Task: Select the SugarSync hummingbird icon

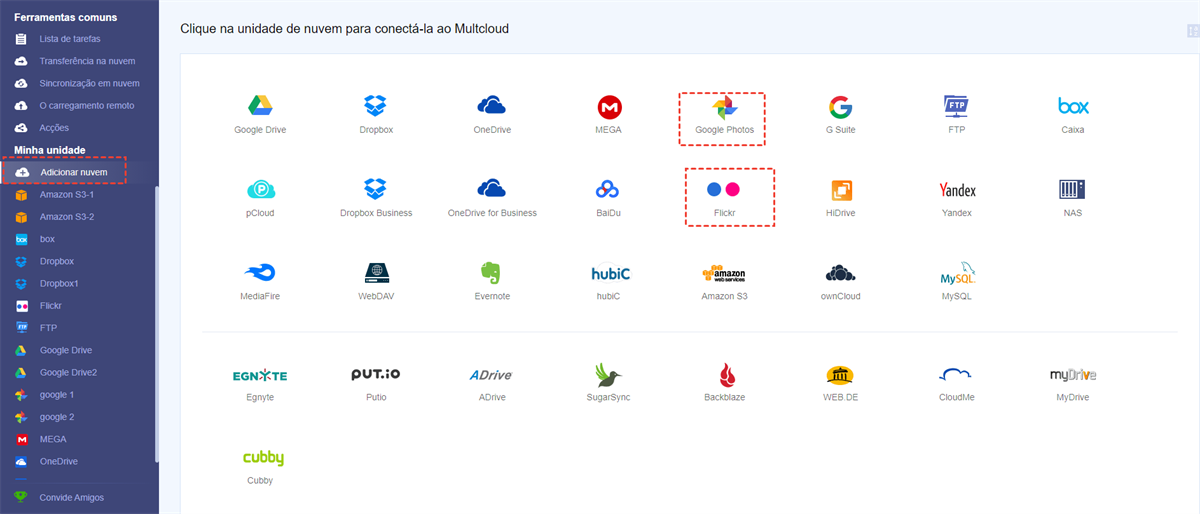Action: point(607,375)
